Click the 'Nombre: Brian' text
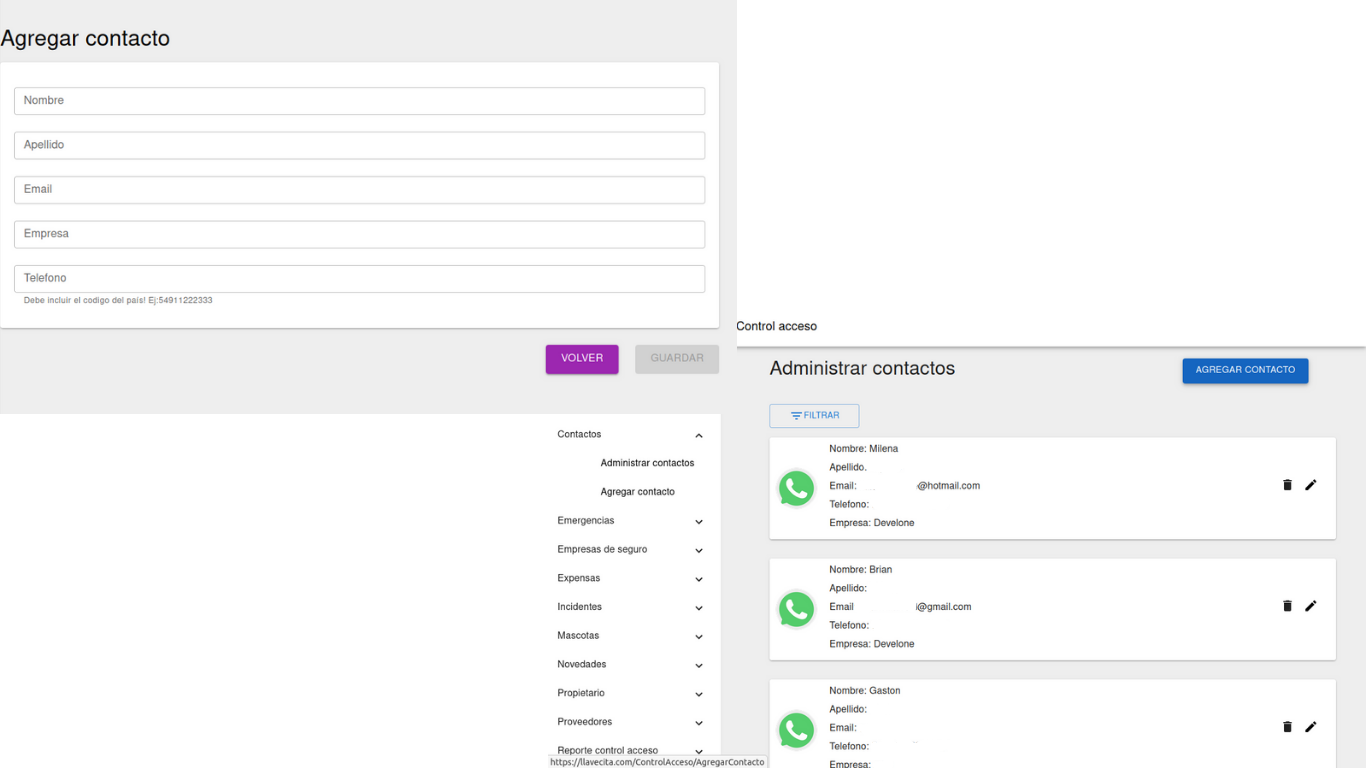Viewport: 1366px width, 768px height. pyautogui.click(x=860, y=570)
